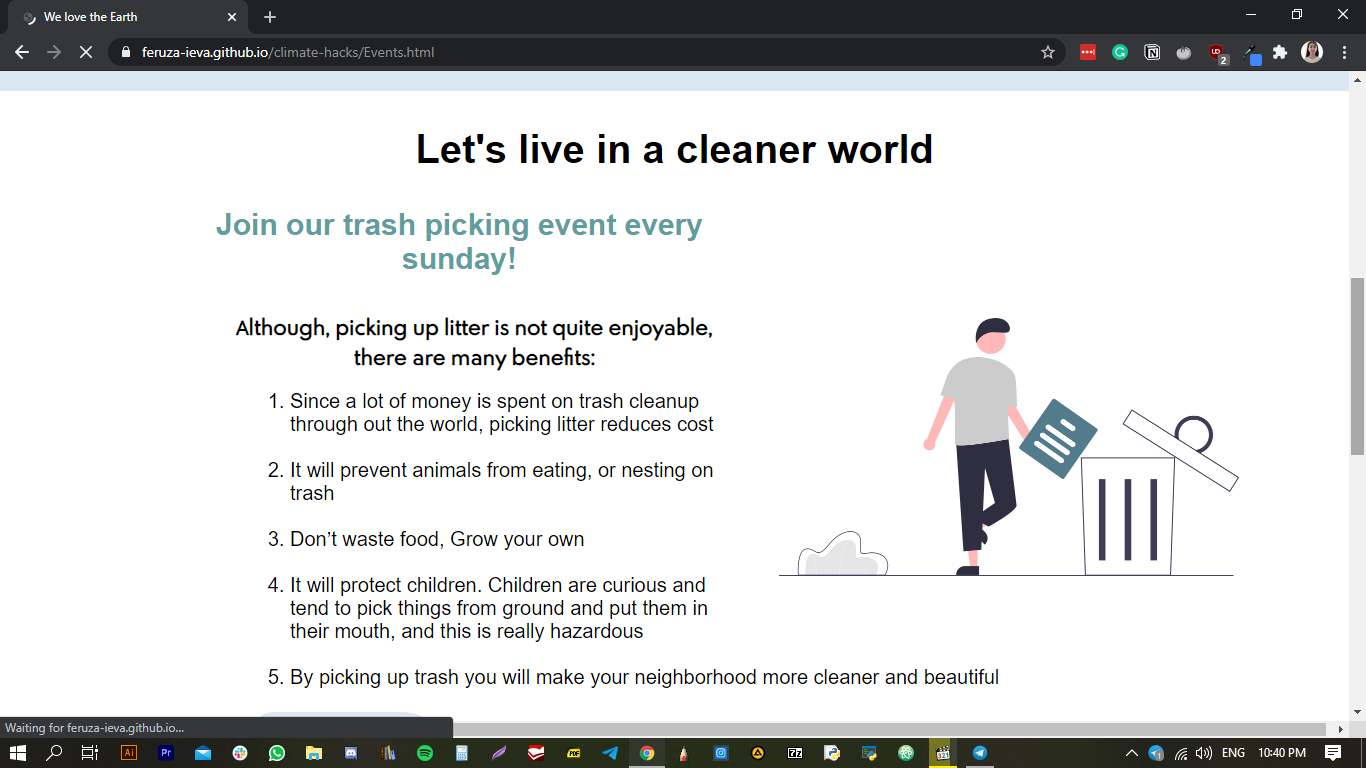Open the uBlock Origin extension
Viewport: 1366px width, 768px height.
[x=1217, y=53]
